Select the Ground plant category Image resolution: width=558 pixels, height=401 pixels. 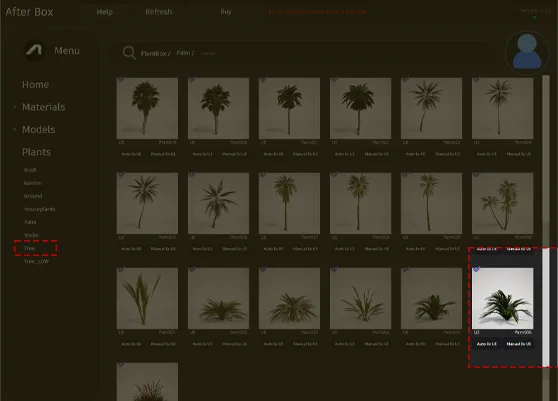pyautogui.click(x=33, y=196)
